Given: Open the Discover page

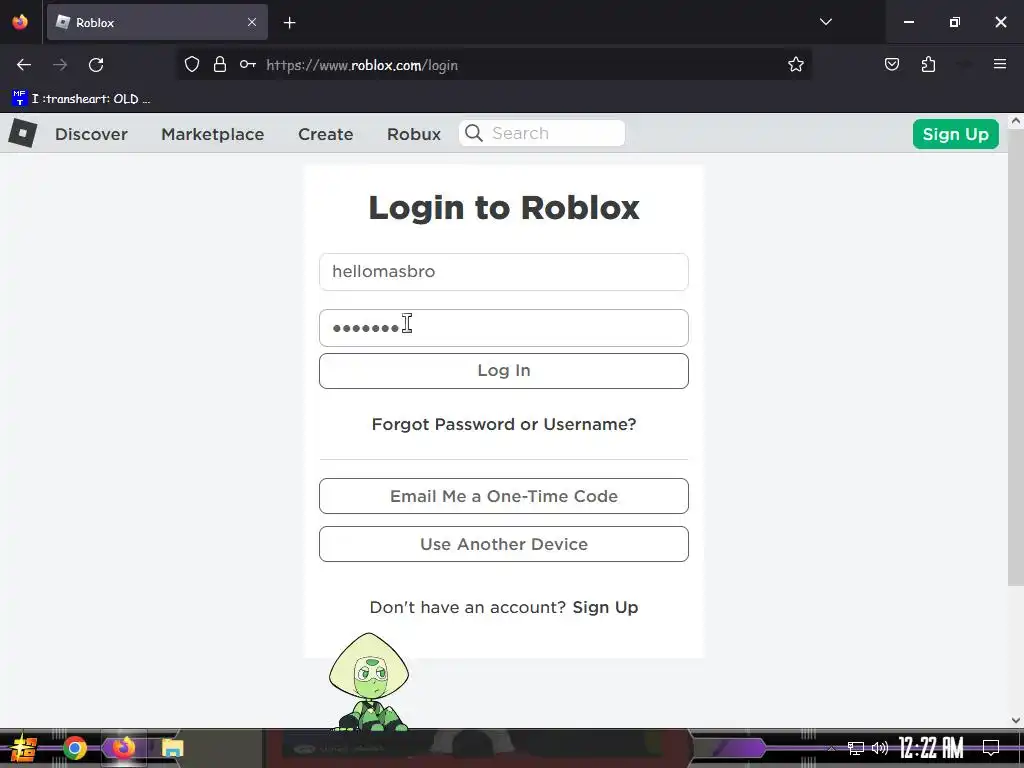Looking at the screenshot, I should click(91, 134).
